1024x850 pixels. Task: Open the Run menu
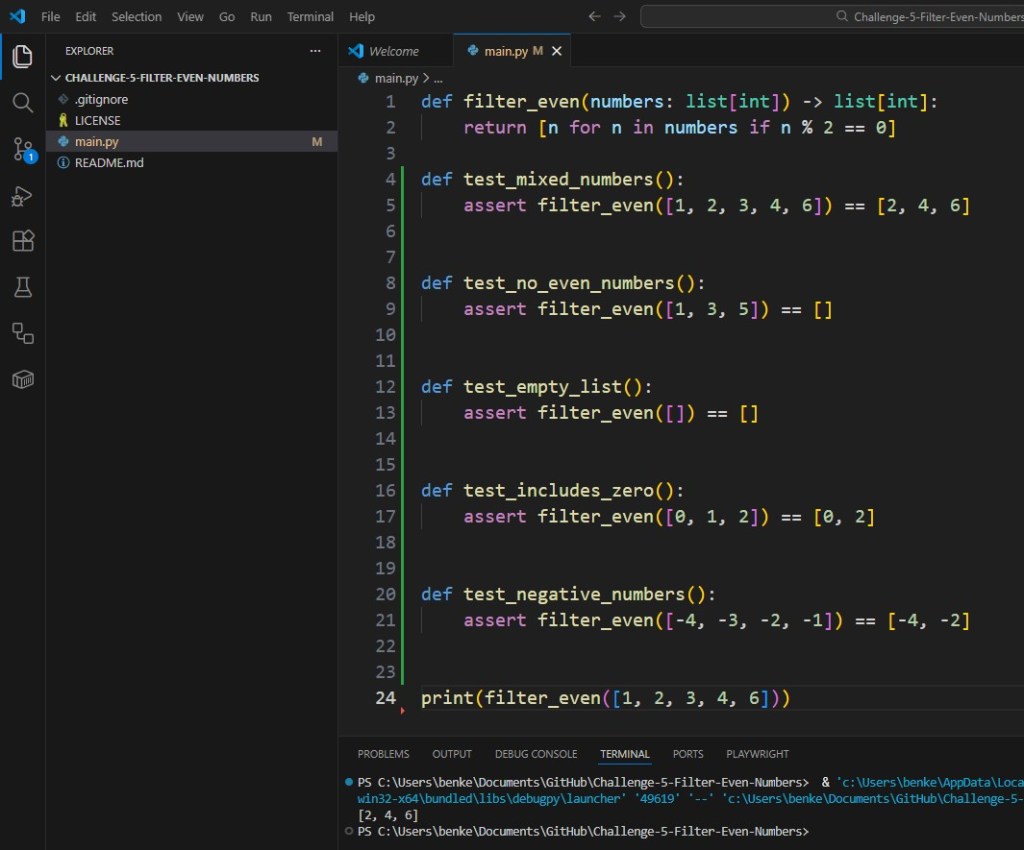coord(260,16)
